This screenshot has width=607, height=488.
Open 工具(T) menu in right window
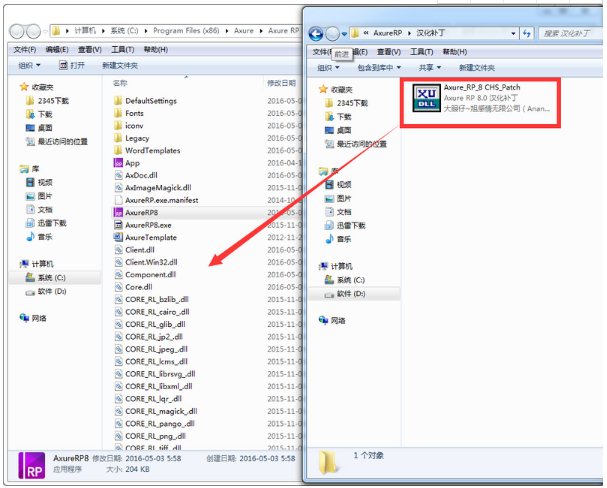[422, 52]
